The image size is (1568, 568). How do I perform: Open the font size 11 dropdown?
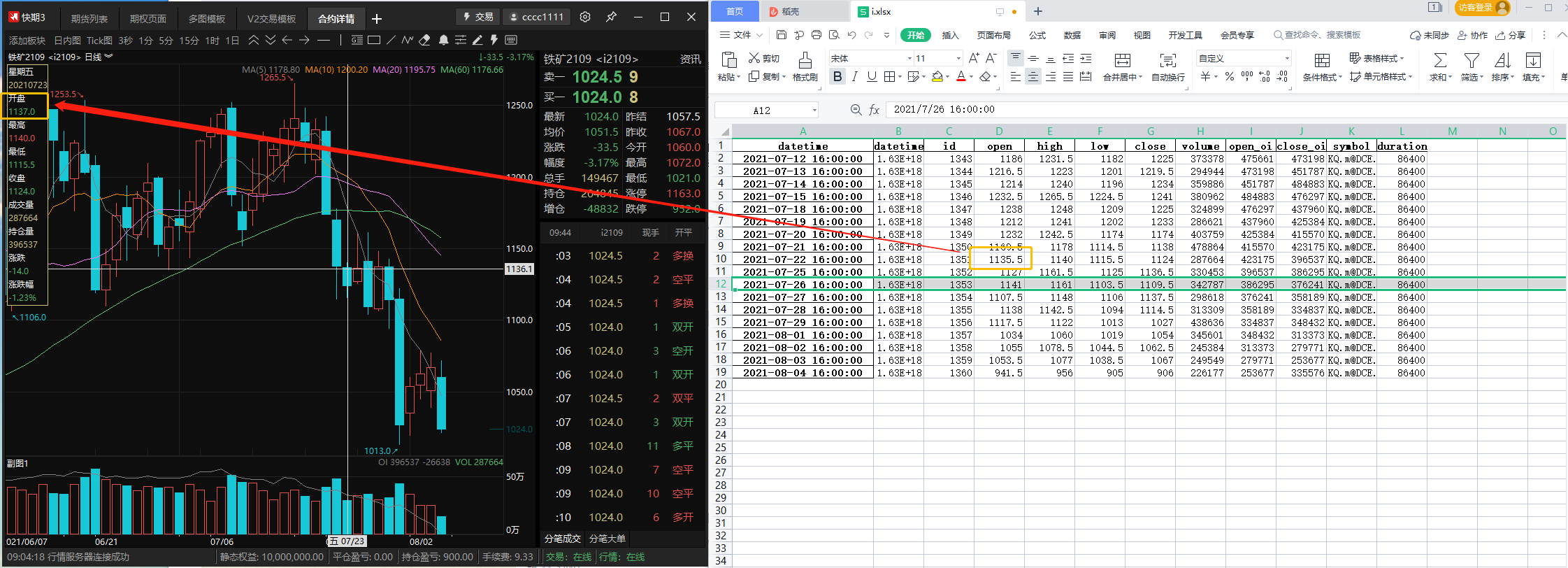coord(958,59)
